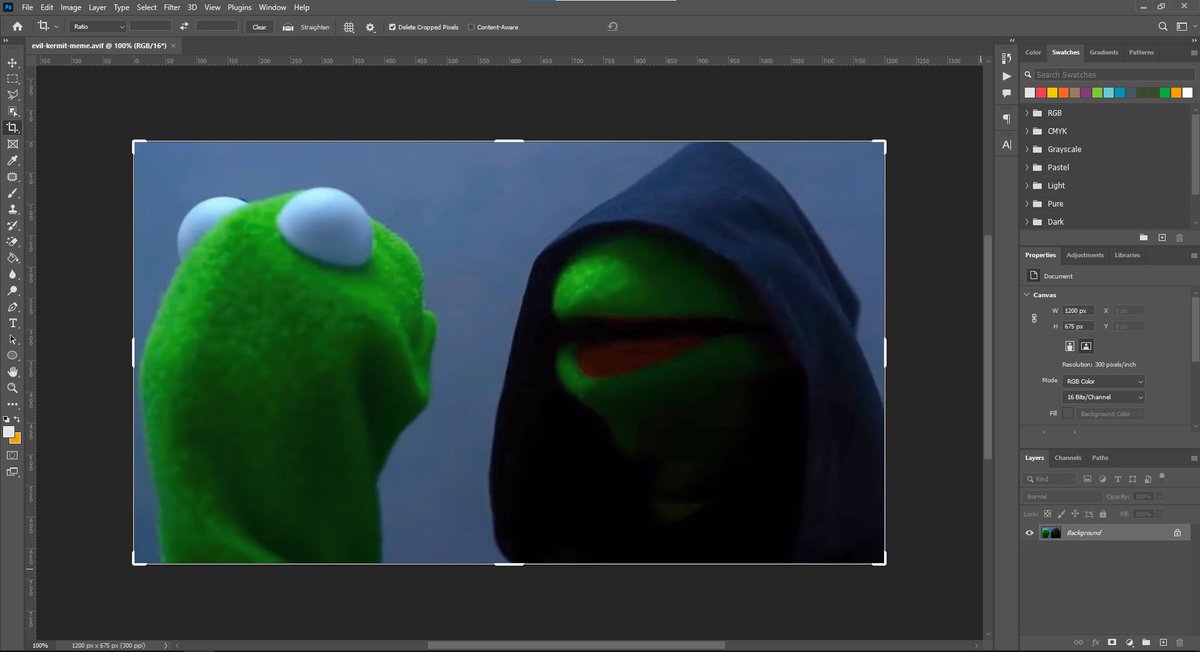Open the Paragraph panel icon
Viewport: 1200px width, 652px height.
pyautogui.click(x=1006, y=119)
